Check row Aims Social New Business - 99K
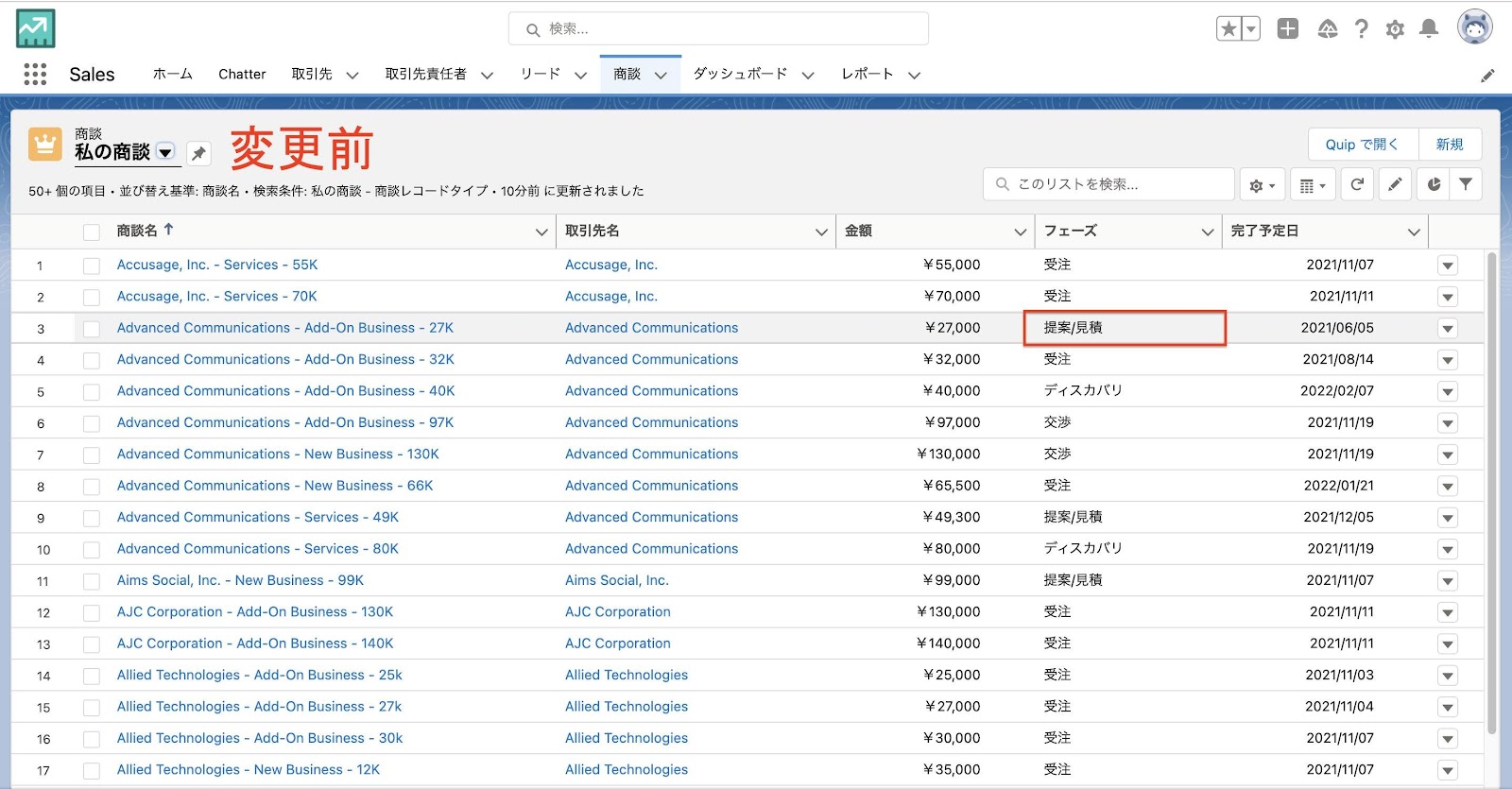Viewport: 1512px width, 789px height. [x=92, y=581]
